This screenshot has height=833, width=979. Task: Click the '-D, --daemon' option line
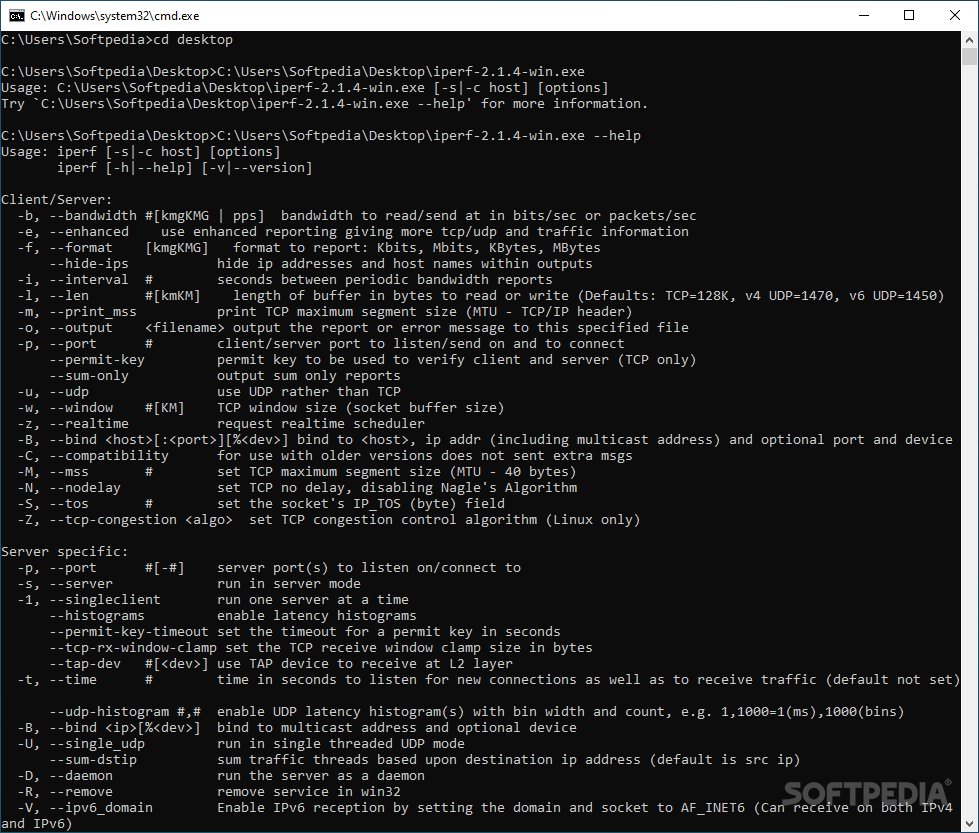221,776
